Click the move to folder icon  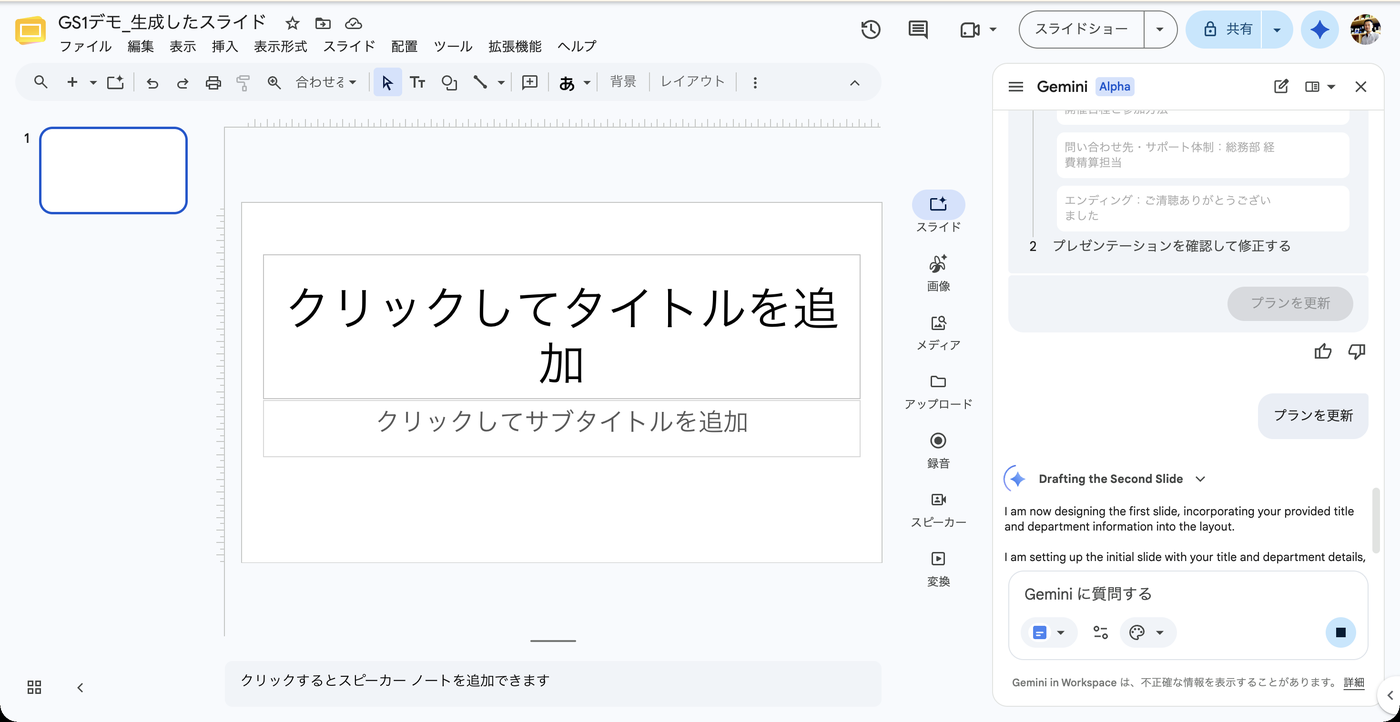[322, 23]
